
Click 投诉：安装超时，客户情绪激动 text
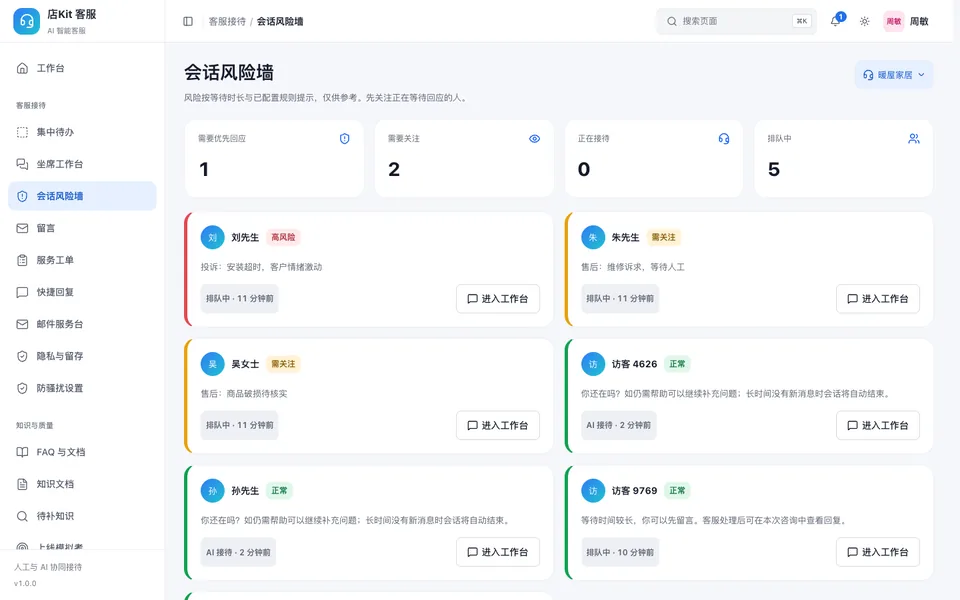[x=261, y=267]
